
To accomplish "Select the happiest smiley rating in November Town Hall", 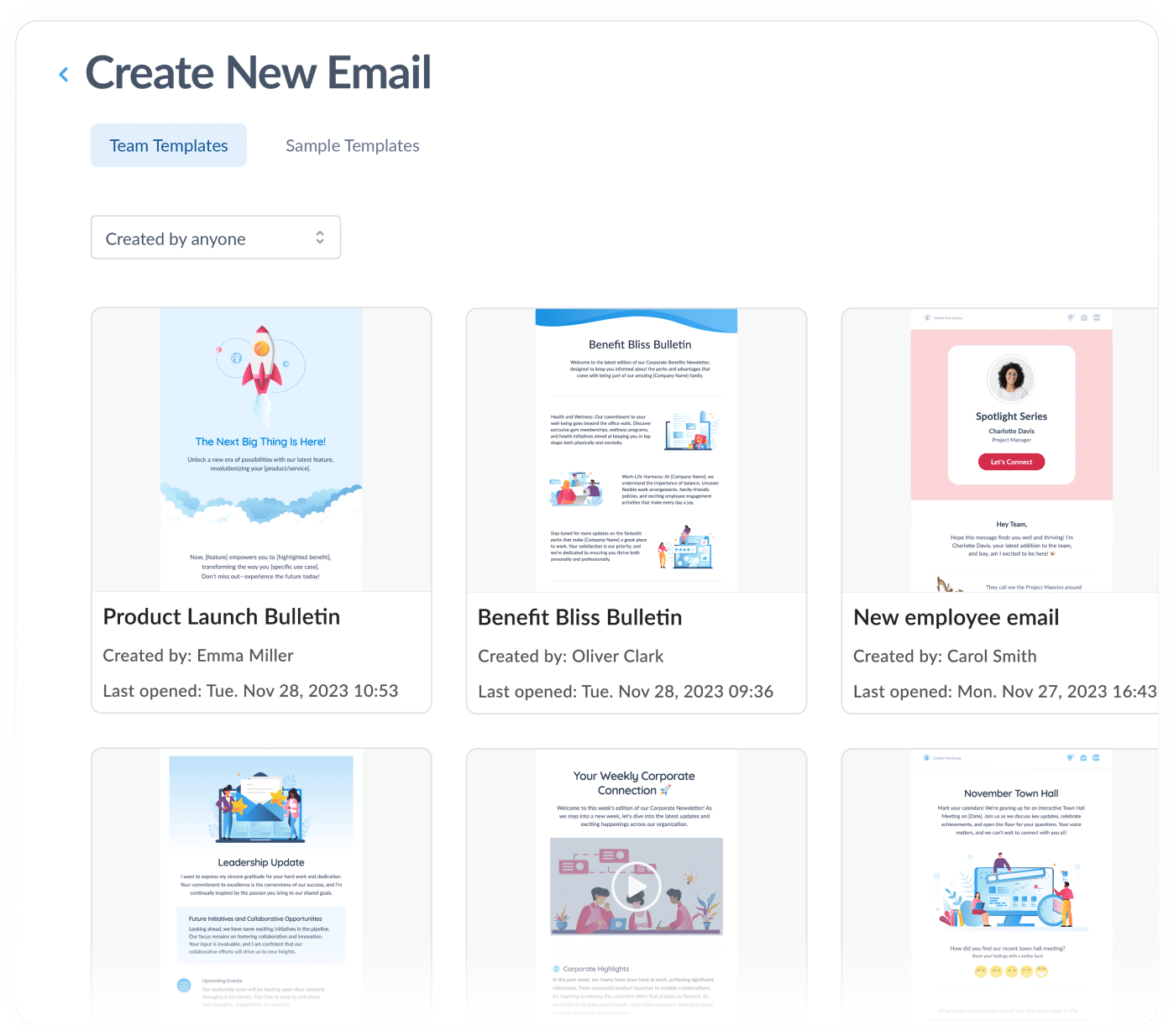I will [x=1041, y=971].
